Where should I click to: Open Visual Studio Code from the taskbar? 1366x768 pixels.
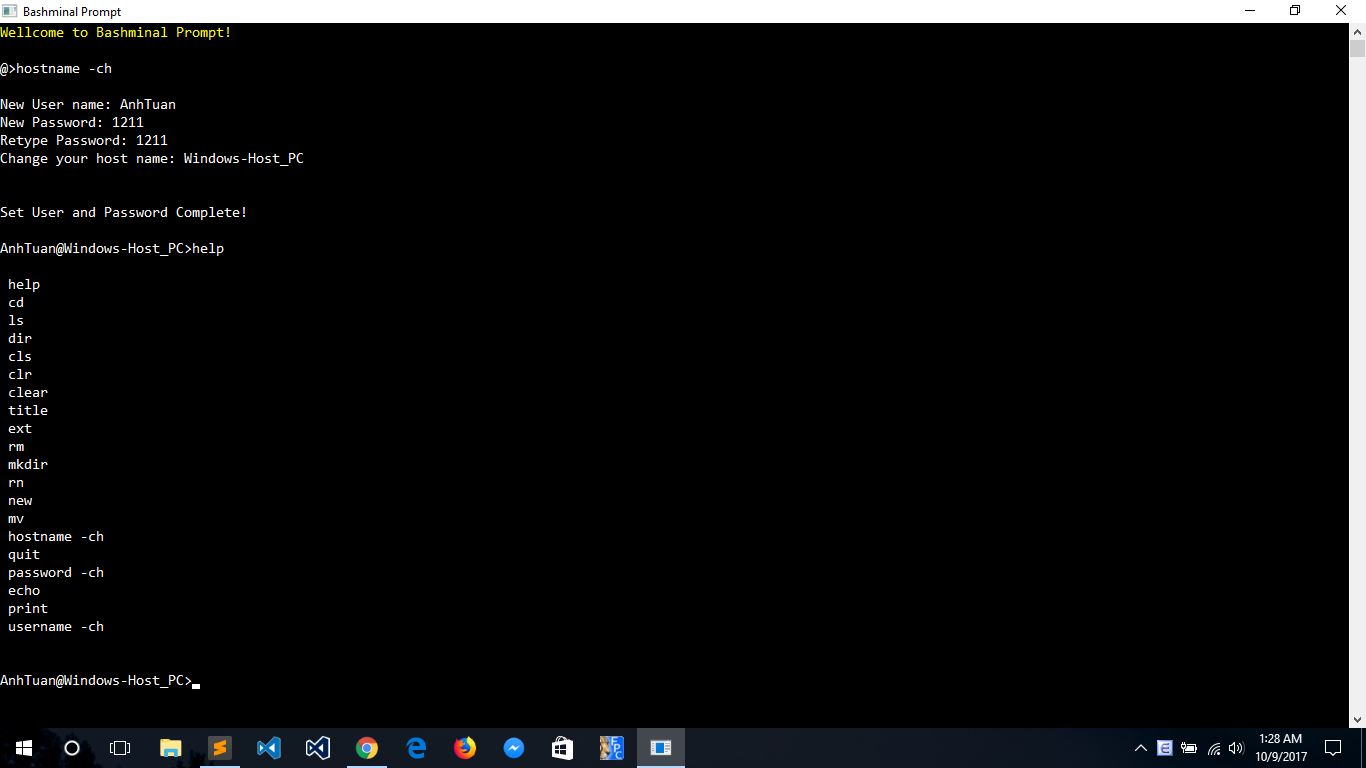point(269,748)
